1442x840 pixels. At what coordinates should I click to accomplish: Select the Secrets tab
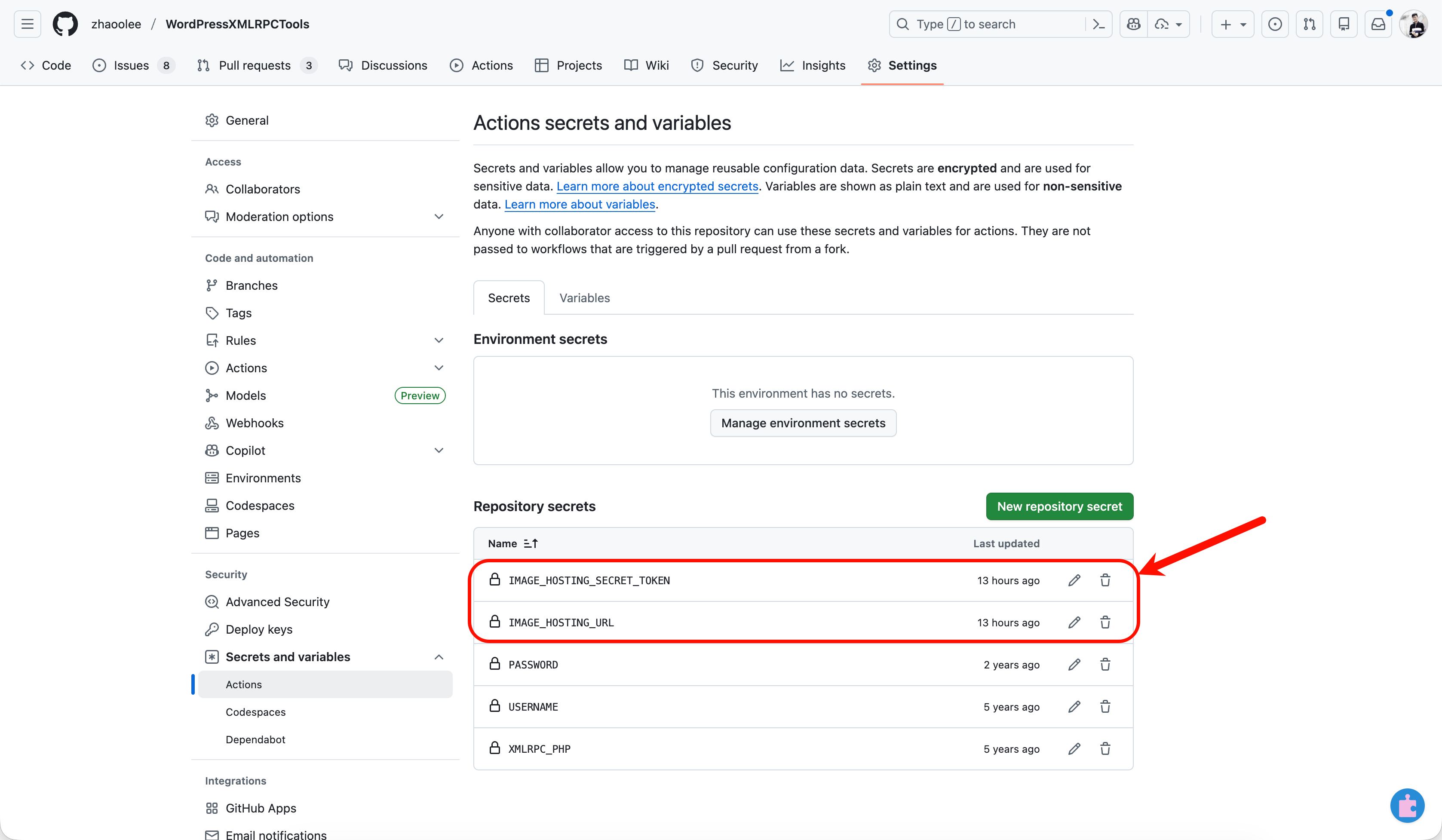[x=509, y=297]
